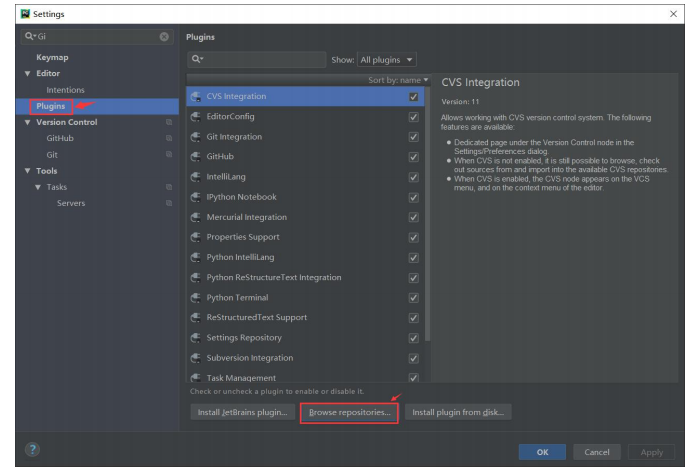Collapse the Version Control tree node
Screen dimensions: 697x473
28,122
